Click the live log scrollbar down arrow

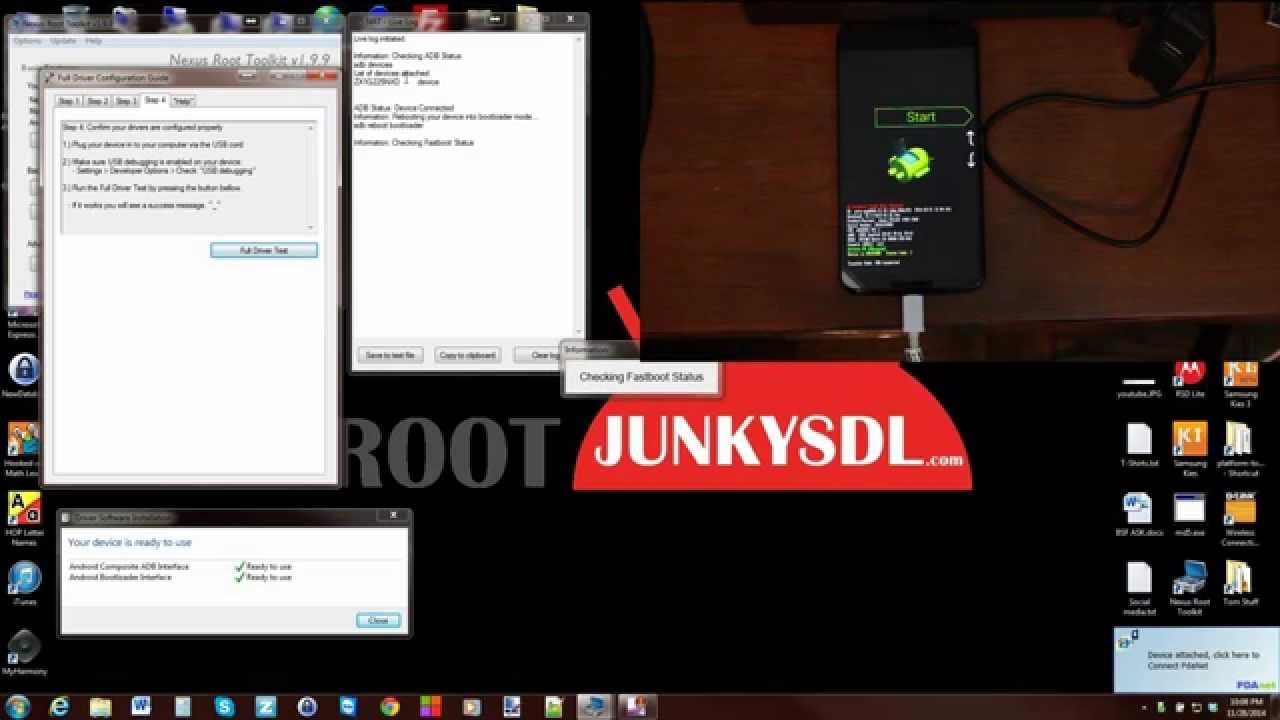click(x=581, y=334)
